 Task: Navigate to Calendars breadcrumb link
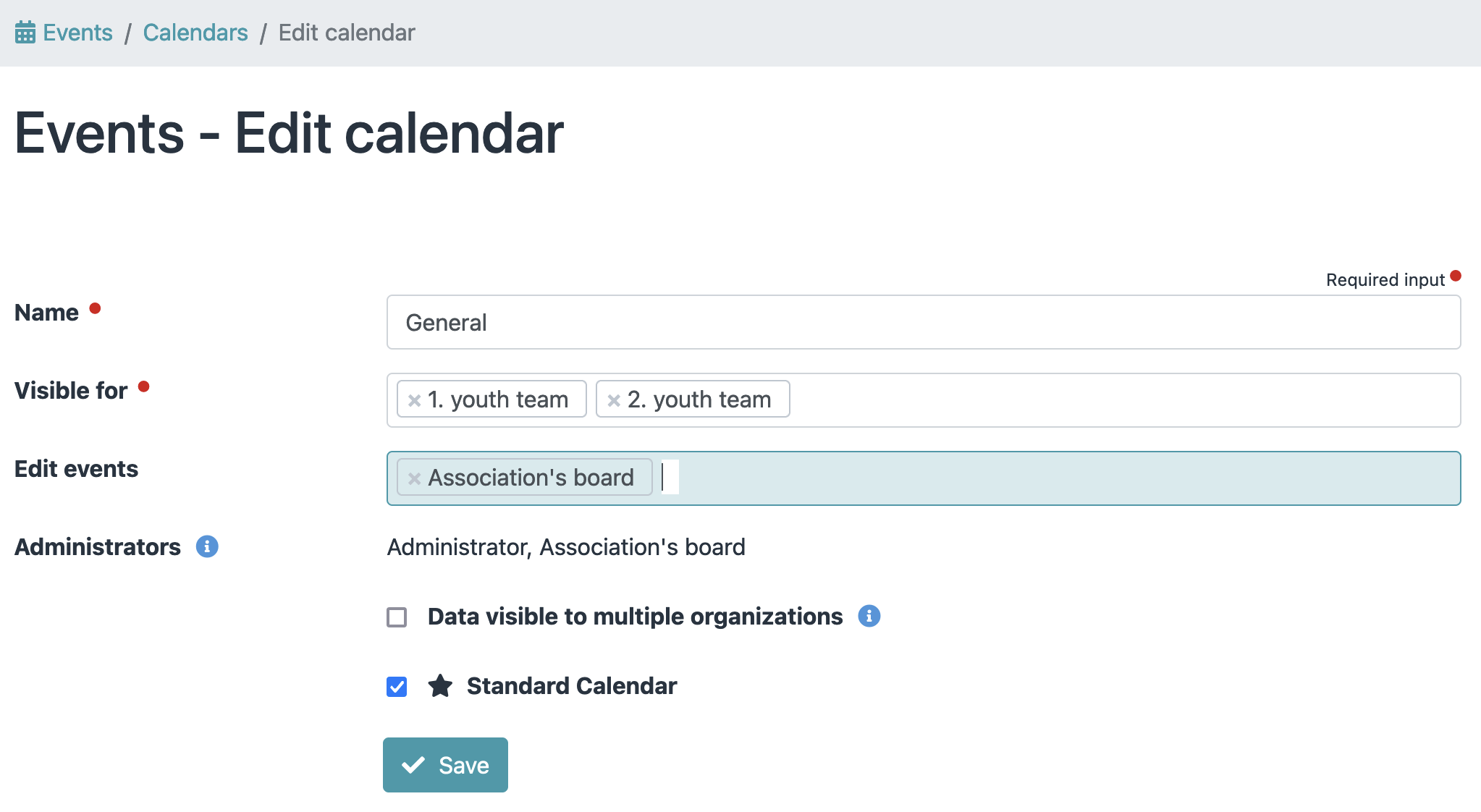[x=195, y=33]
